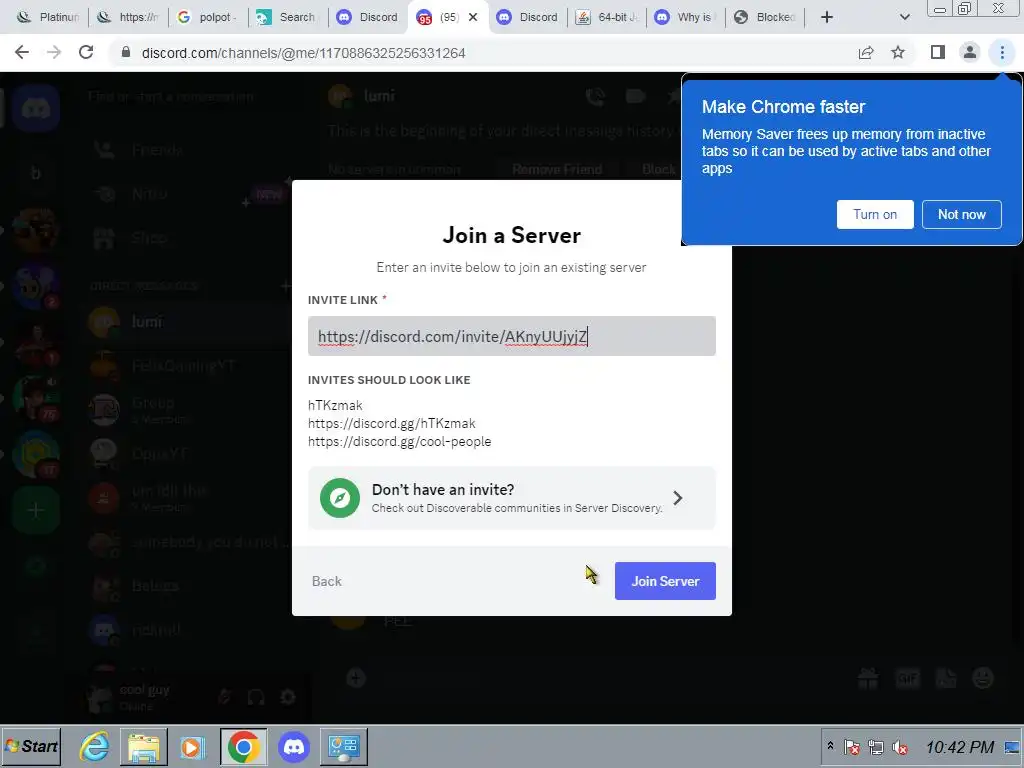The width and height of the screenshot is (1024, 768).
Task: Open the Chrome profile icon
Action: tap(970, 52)
